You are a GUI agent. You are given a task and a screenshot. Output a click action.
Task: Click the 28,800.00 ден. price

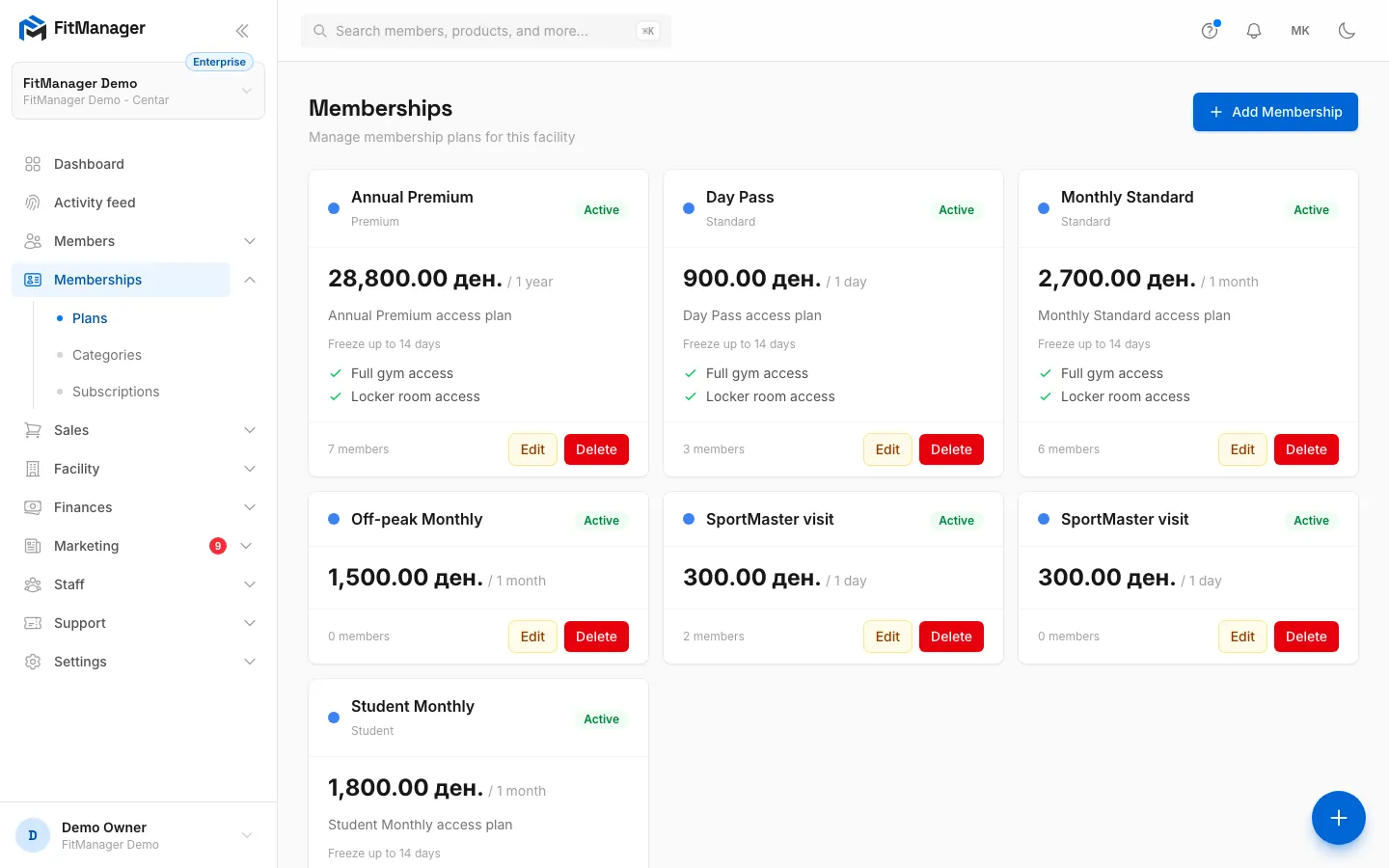pyautogui.click(x=415, y=279)
